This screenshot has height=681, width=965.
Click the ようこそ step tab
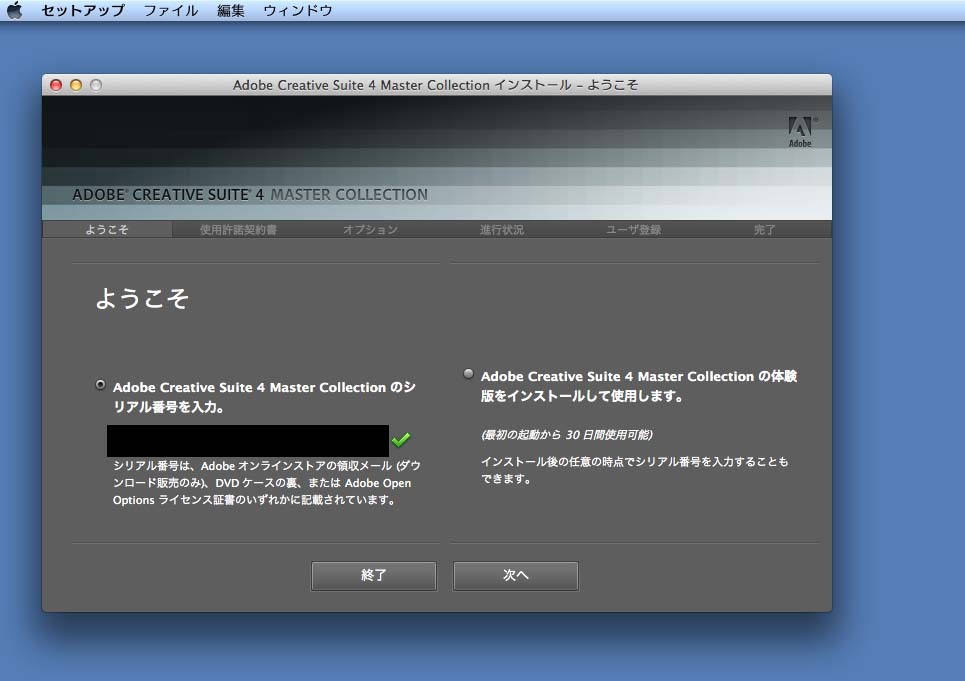[107, 229]
